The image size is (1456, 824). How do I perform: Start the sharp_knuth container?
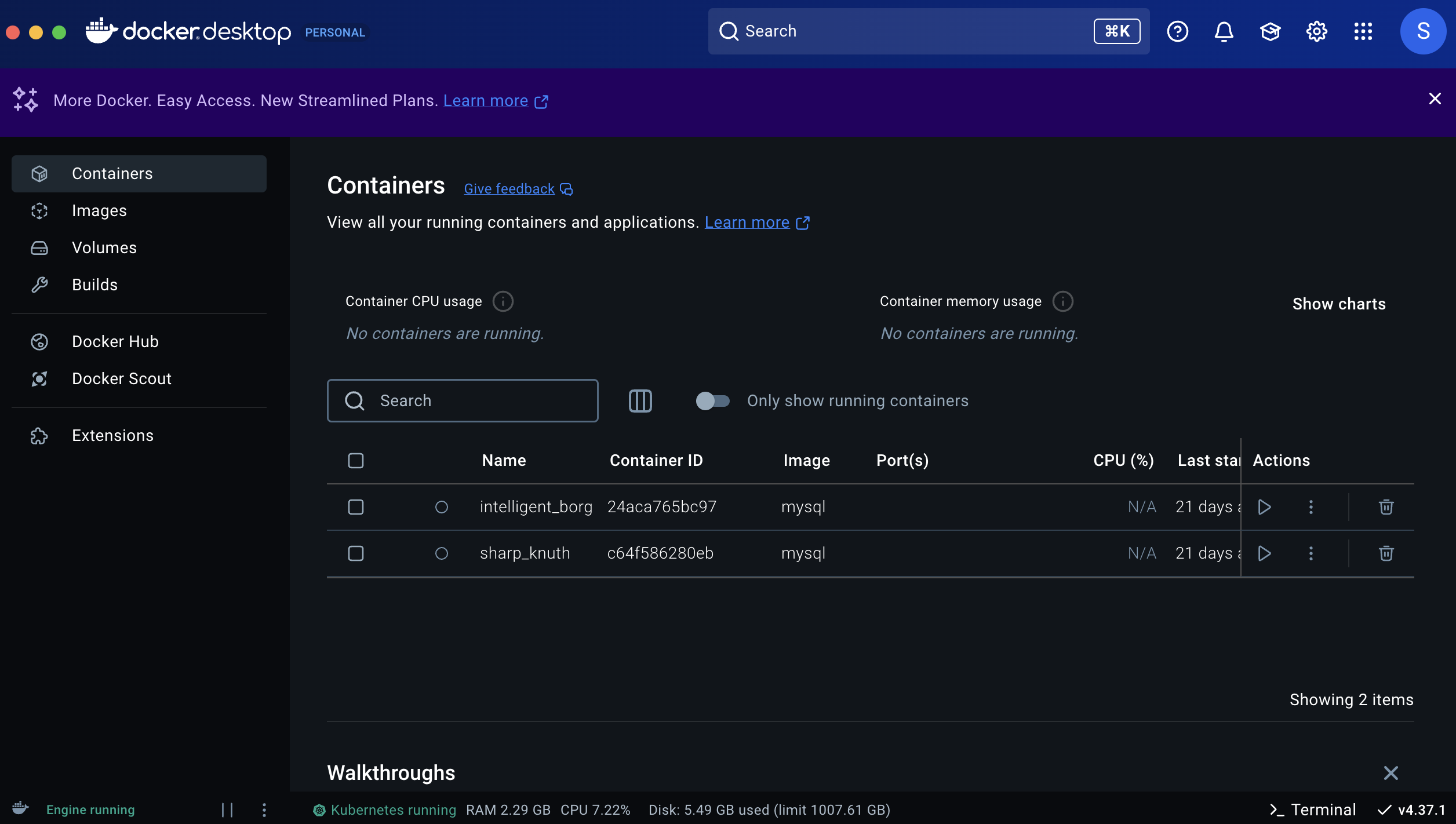(1264, 553)
